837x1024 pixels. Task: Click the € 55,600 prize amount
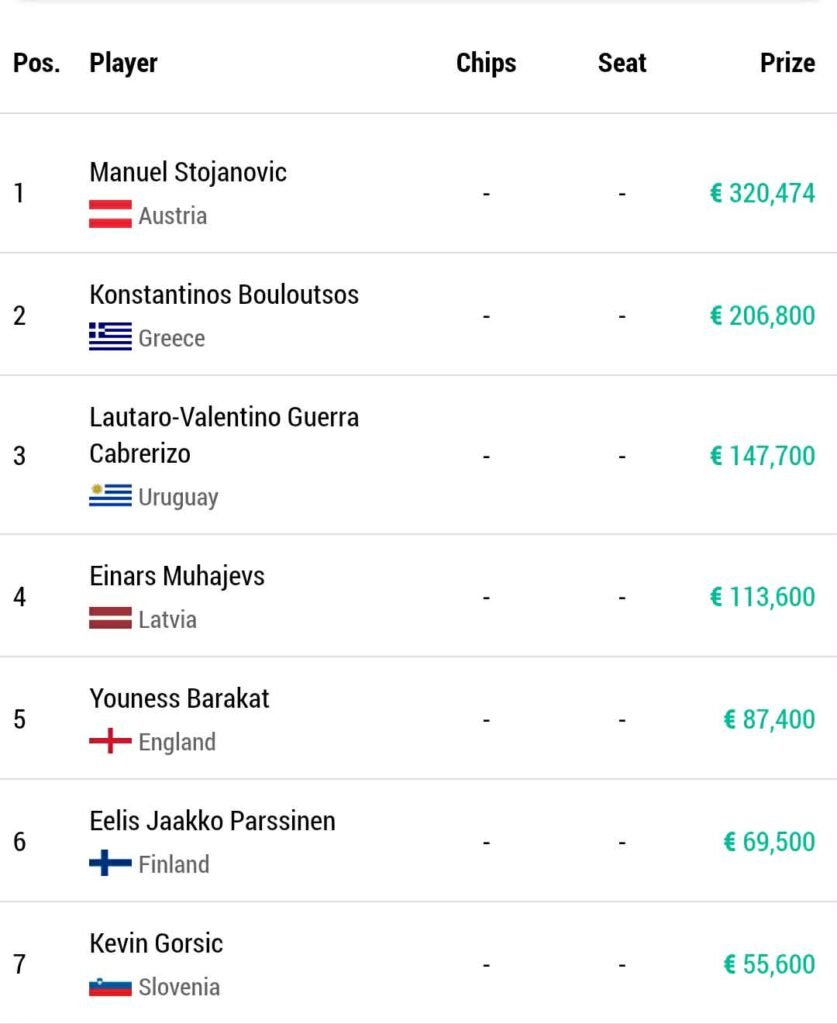point(769,965)
